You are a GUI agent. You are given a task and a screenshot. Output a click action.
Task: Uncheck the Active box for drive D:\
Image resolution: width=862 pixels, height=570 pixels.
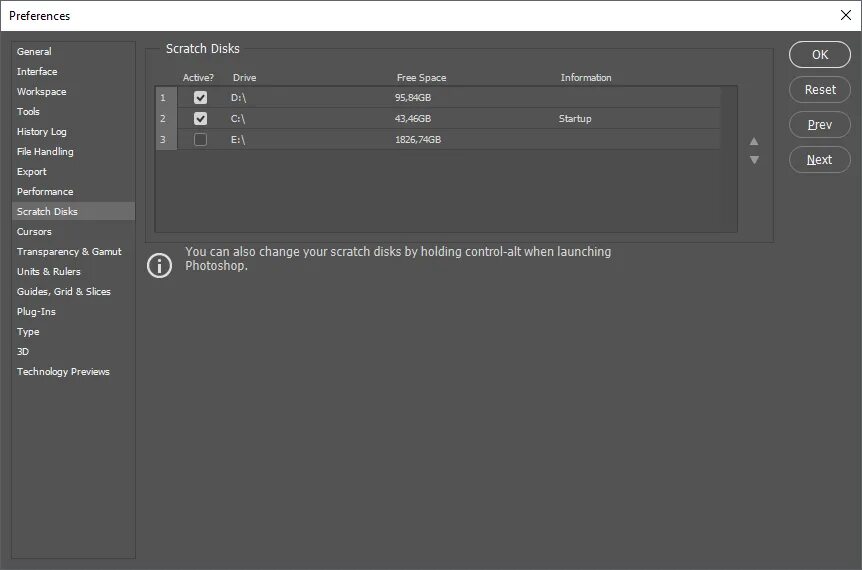click(x=200, y=97)
